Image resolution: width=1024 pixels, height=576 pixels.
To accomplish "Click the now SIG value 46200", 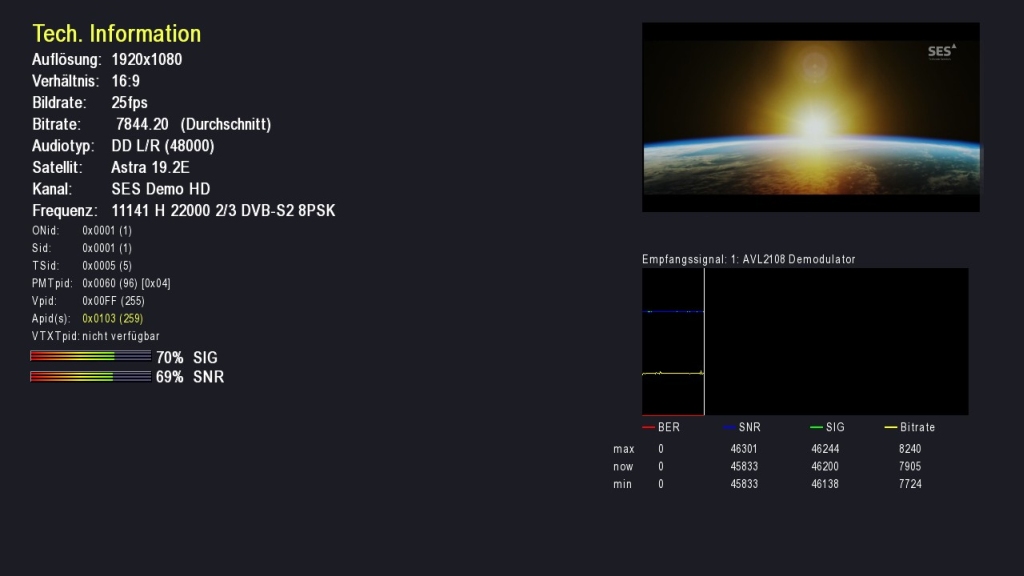I will [x=825, y=467].
